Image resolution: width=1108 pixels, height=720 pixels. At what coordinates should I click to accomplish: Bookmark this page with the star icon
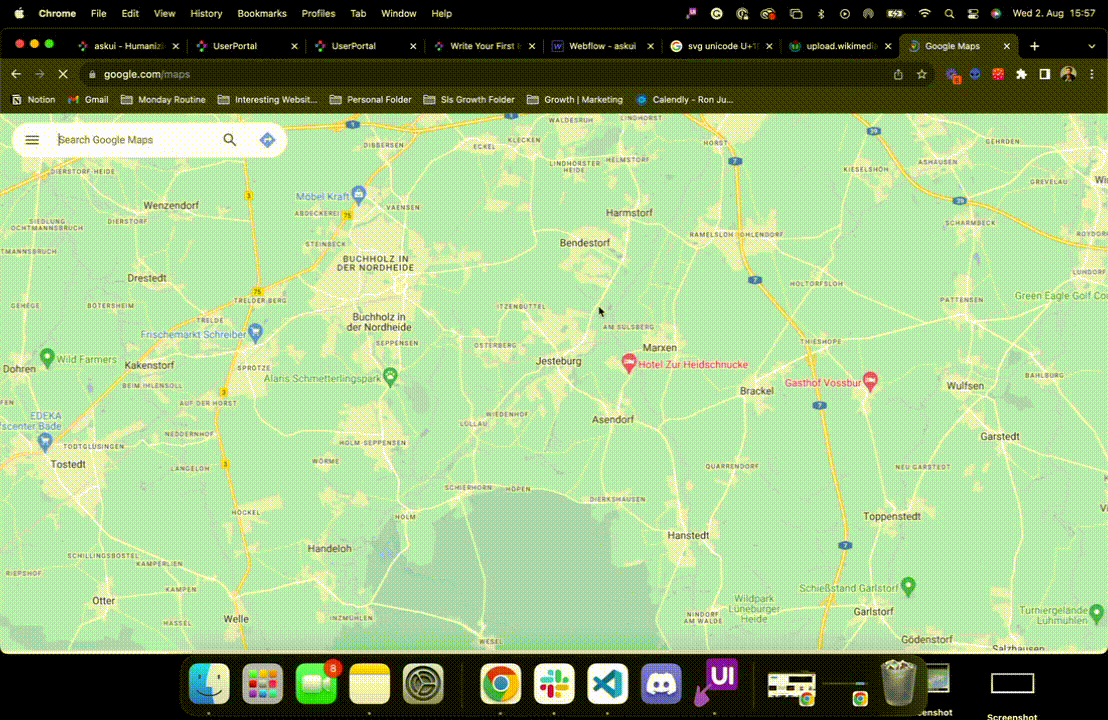921,74
